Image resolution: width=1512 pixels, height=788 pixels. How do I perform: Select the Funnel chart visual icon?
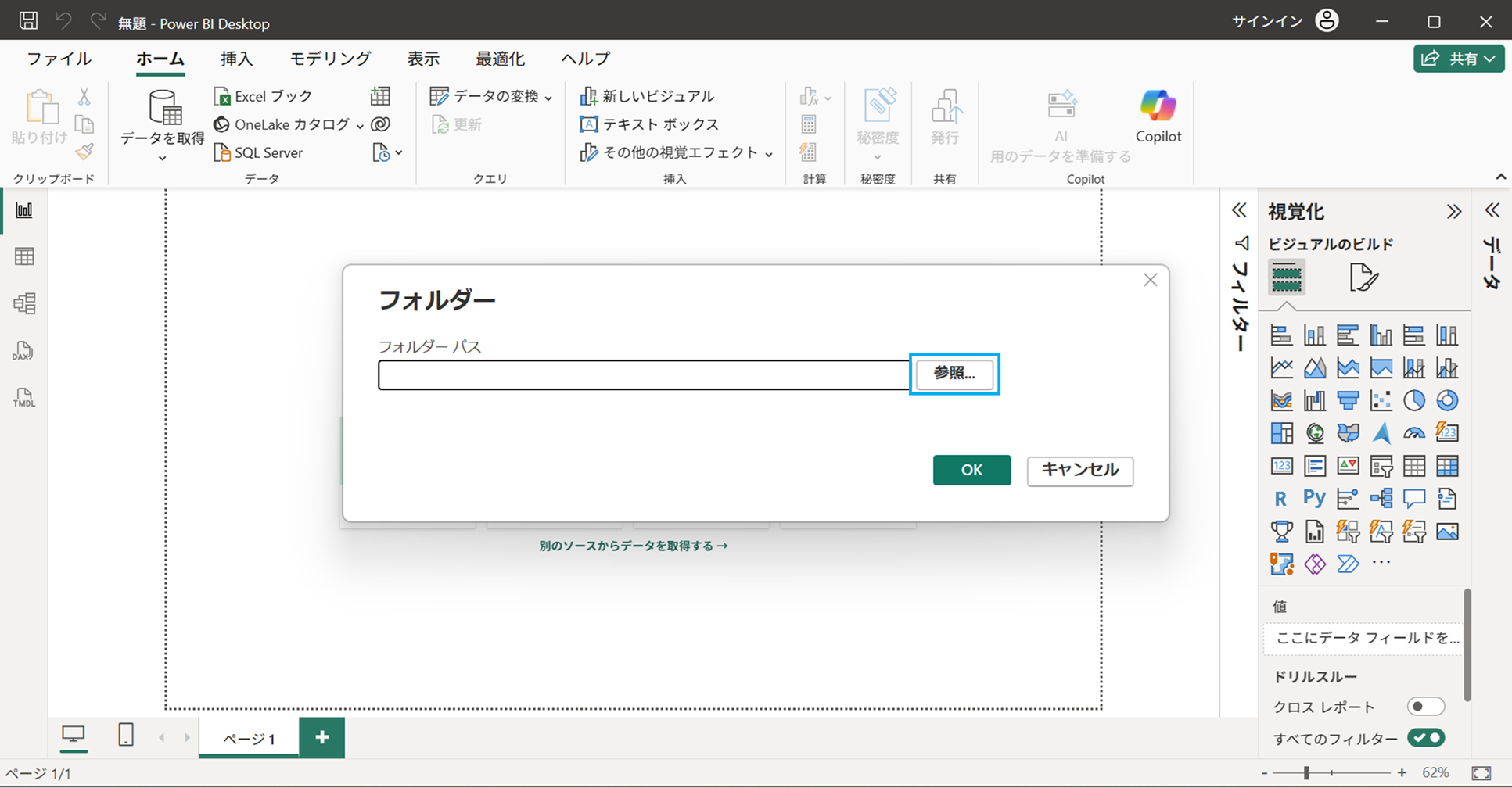coord(1348,400)
